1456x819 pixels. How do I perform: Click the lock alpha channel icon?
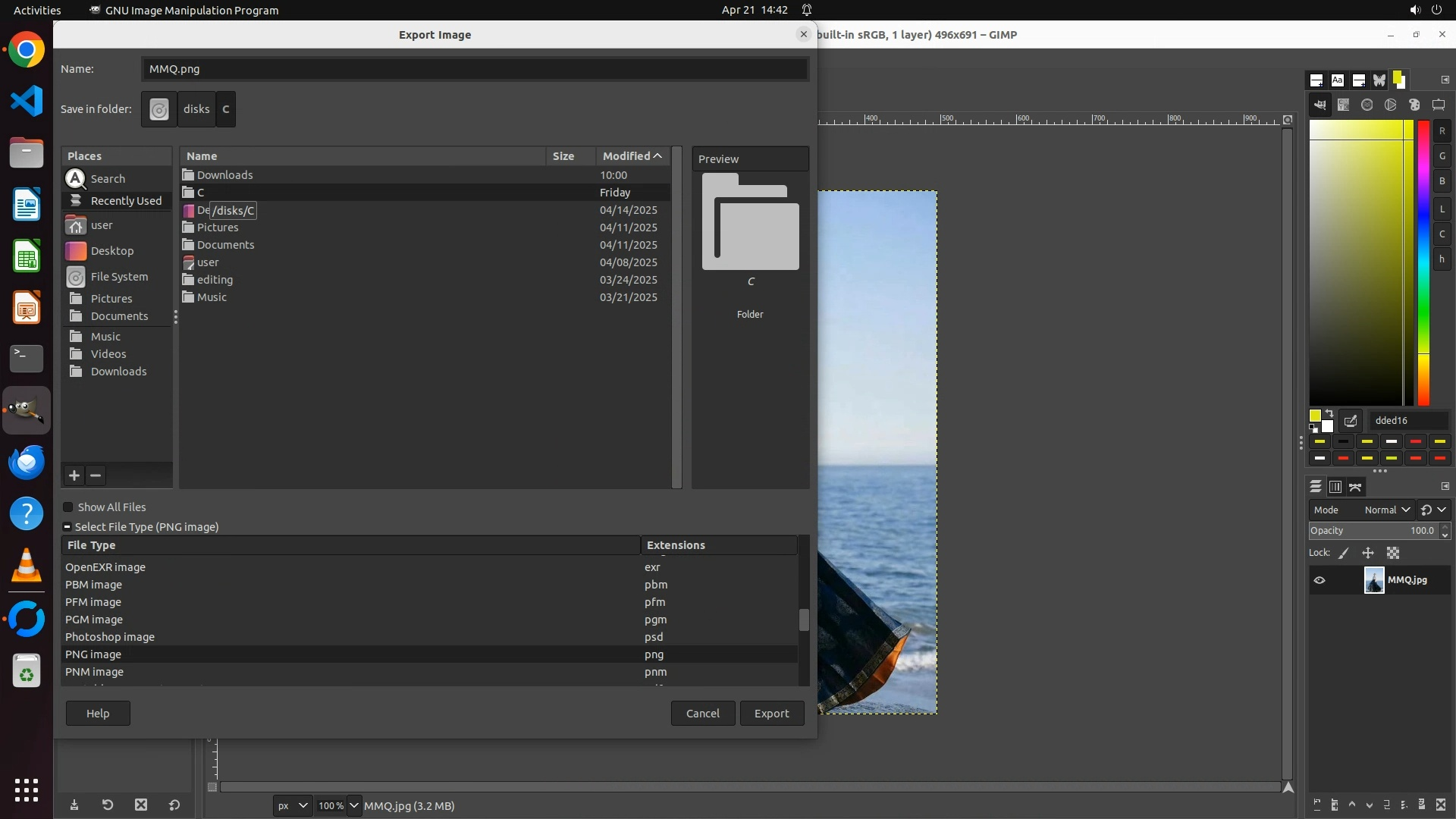point(1393,554)
